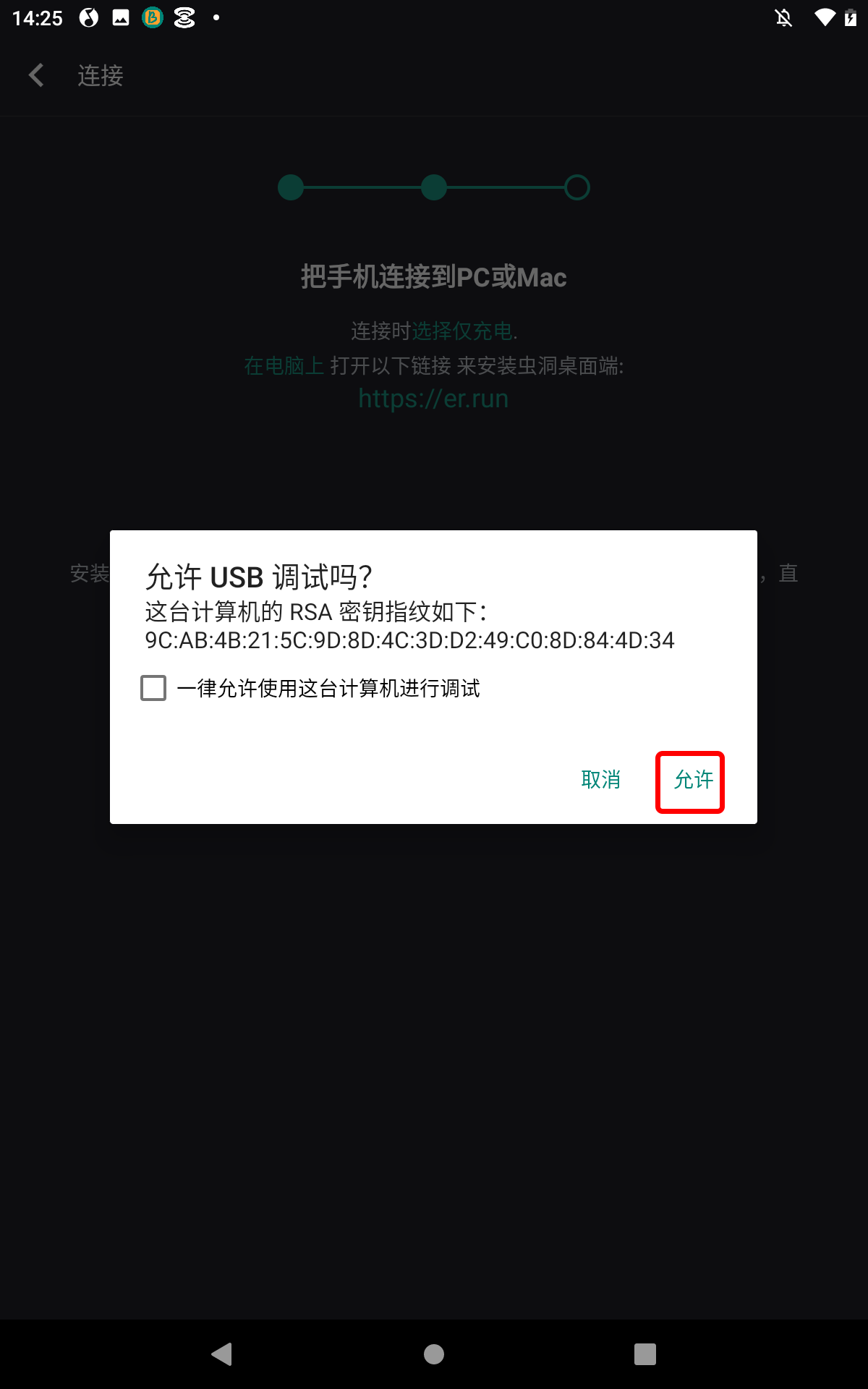Open the orange B app notification icon
This screenshot has width=868, height=1389.
[153, 17]
